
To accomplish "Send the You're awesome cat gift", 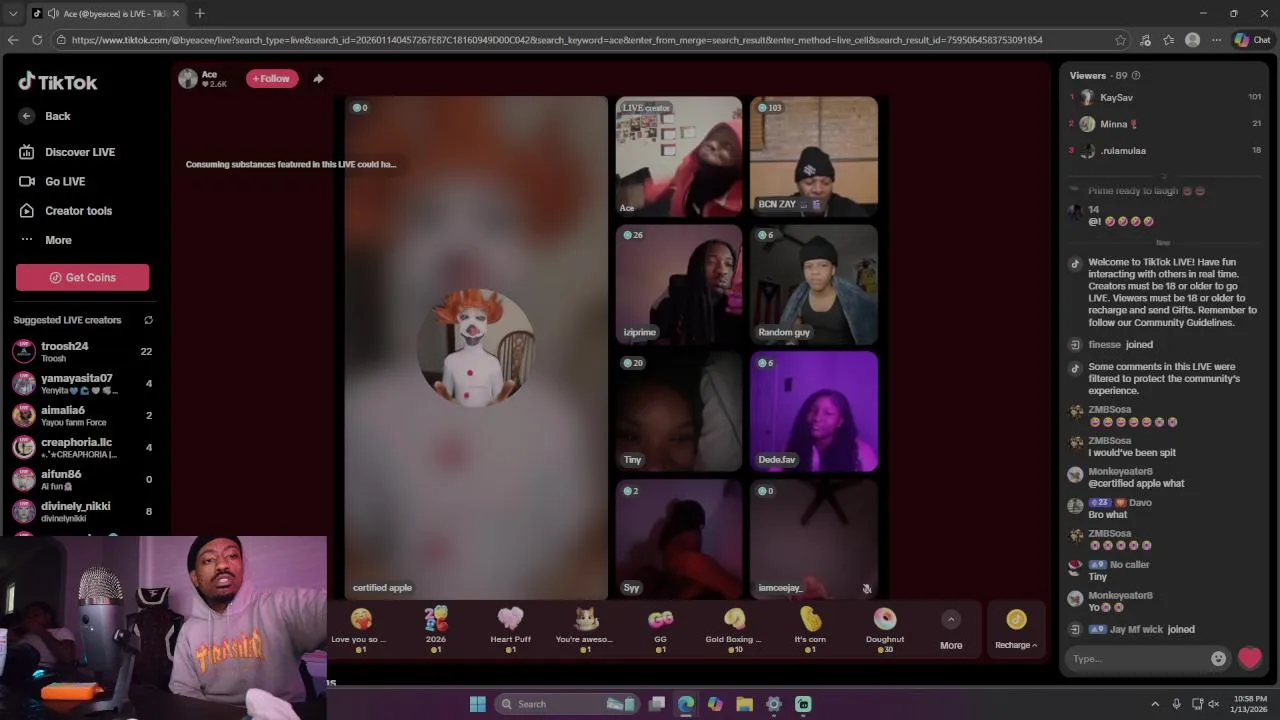I will click(585, 630).
